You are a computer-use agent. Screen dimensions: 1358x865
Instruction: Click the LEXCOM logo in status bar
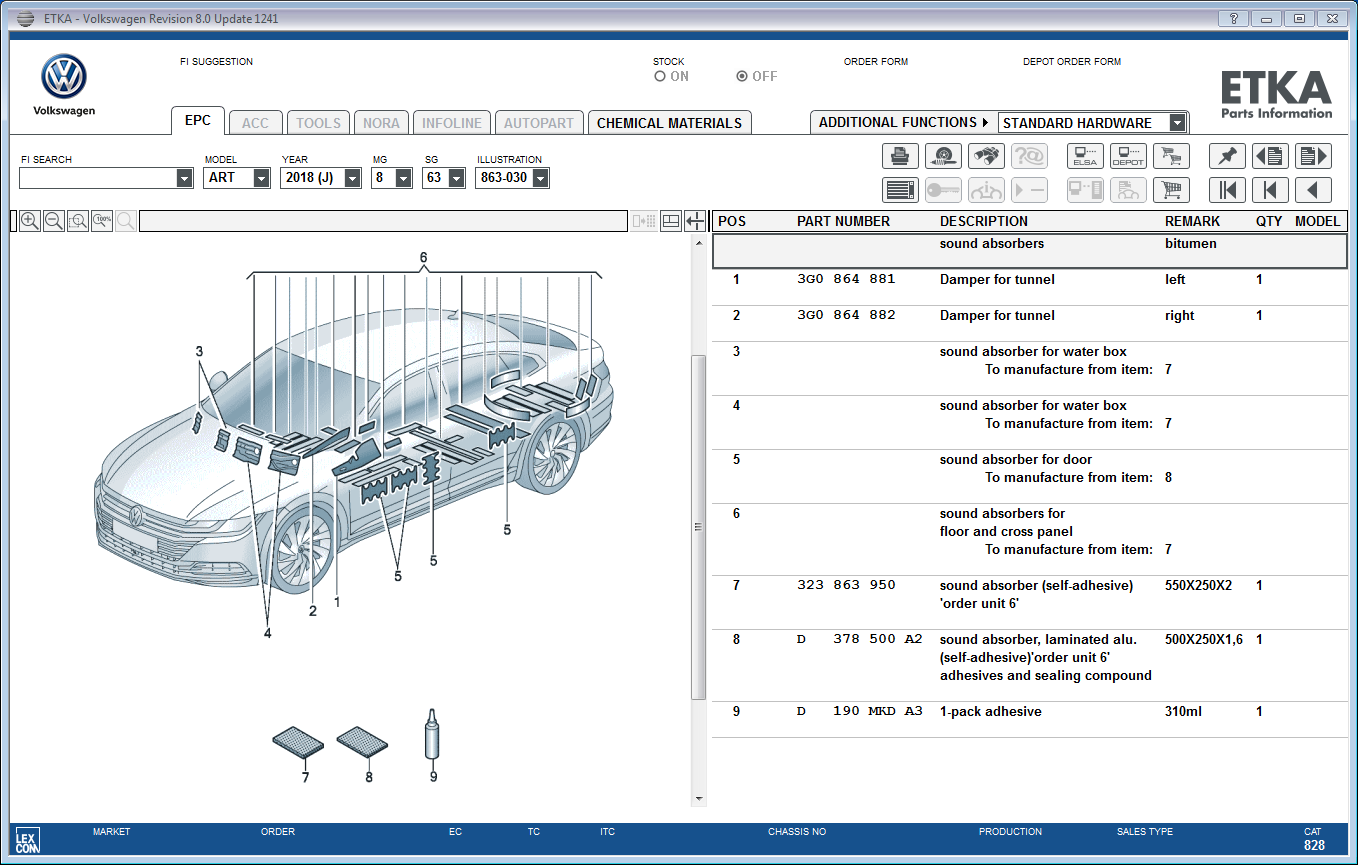point(27,841)
